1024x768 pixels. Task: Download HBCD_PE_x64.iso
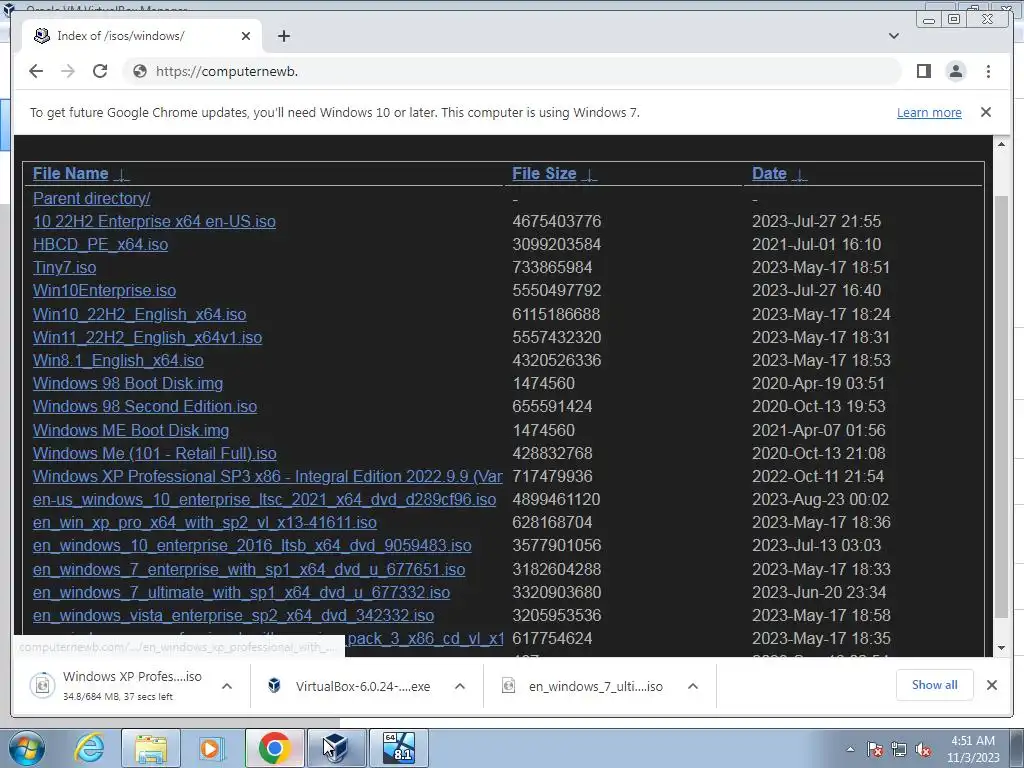click(x=101, y=244)
